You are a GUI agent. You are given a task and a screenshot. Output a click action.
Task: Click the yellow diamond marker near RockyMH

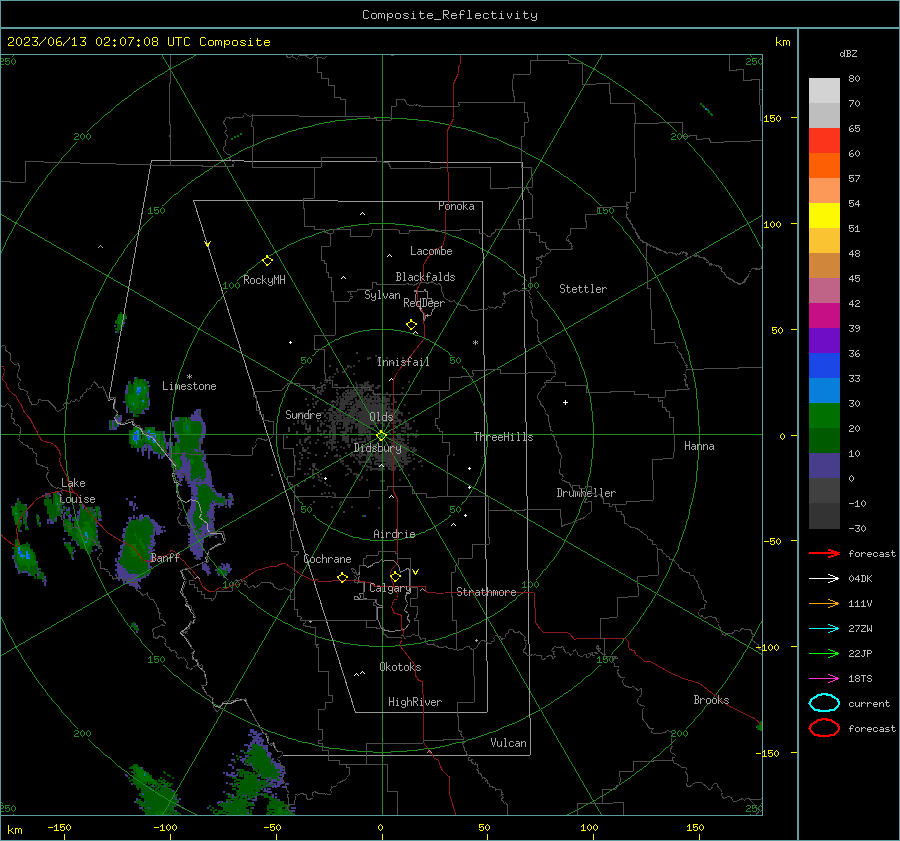[x=267, y=261]
